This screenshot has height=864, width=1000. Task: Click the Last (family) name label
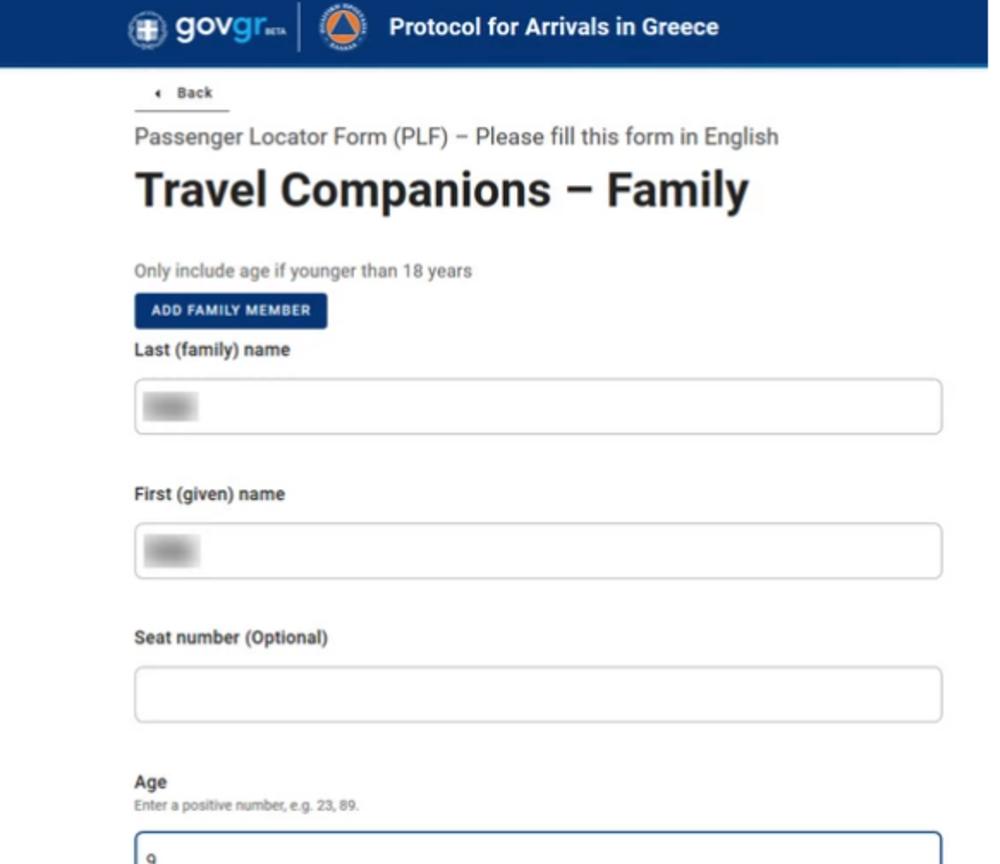click(212, 350)
